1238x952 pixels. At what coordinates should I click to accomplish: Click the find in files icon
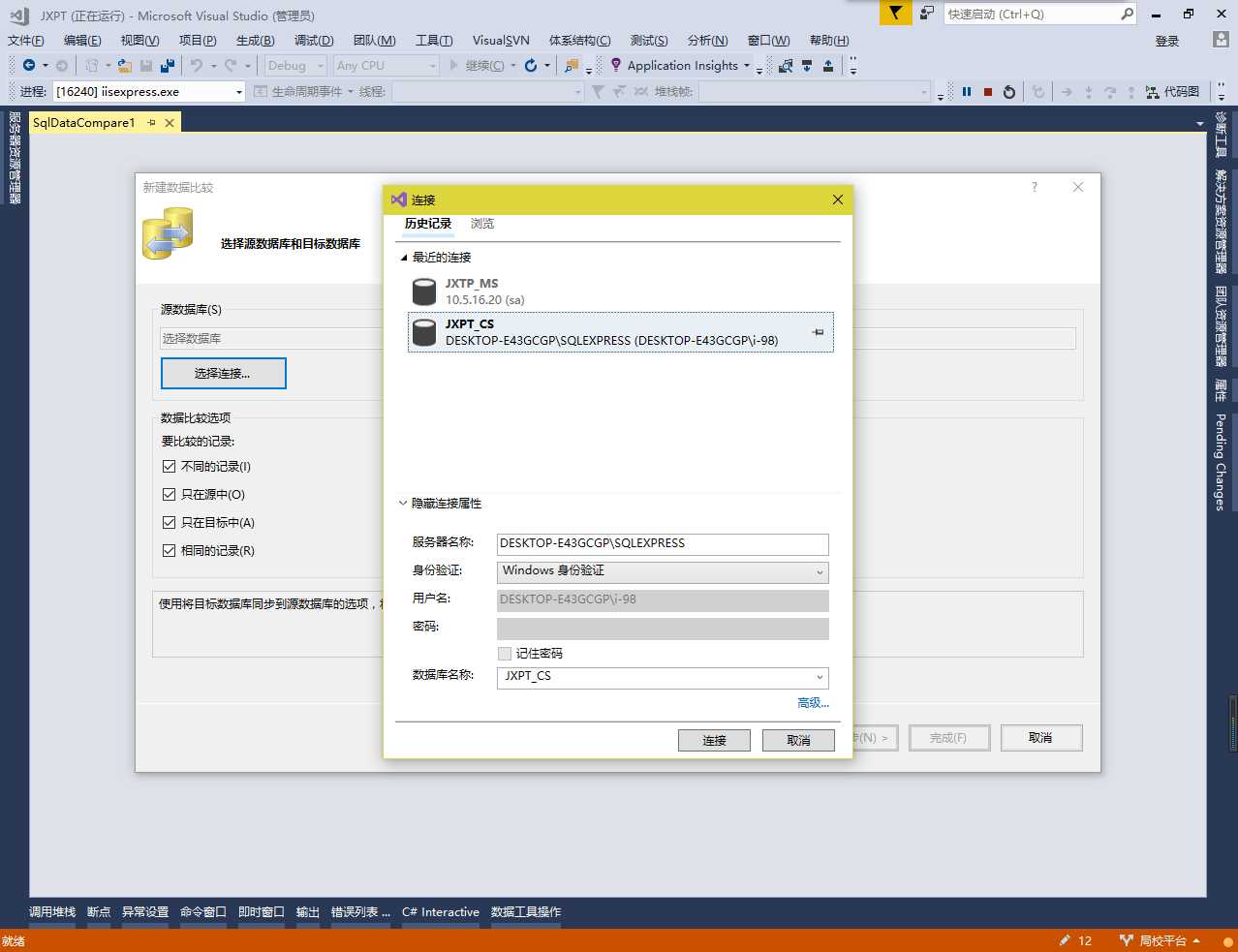[x=572, y=65]
